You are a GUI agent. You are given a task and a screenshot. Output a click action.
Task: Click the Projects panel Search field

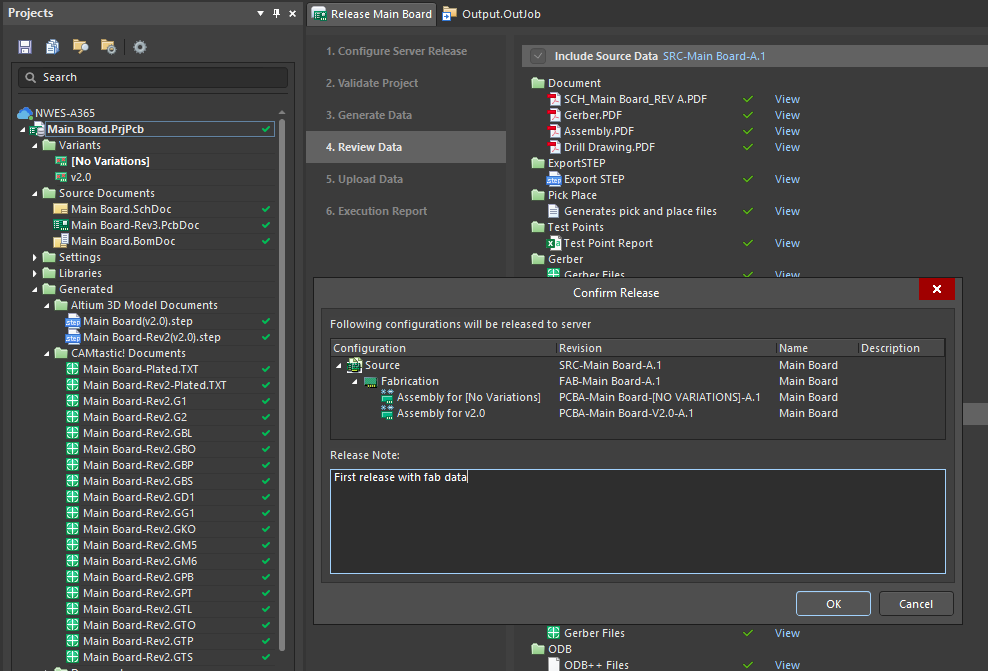click(x=153, y=77)
